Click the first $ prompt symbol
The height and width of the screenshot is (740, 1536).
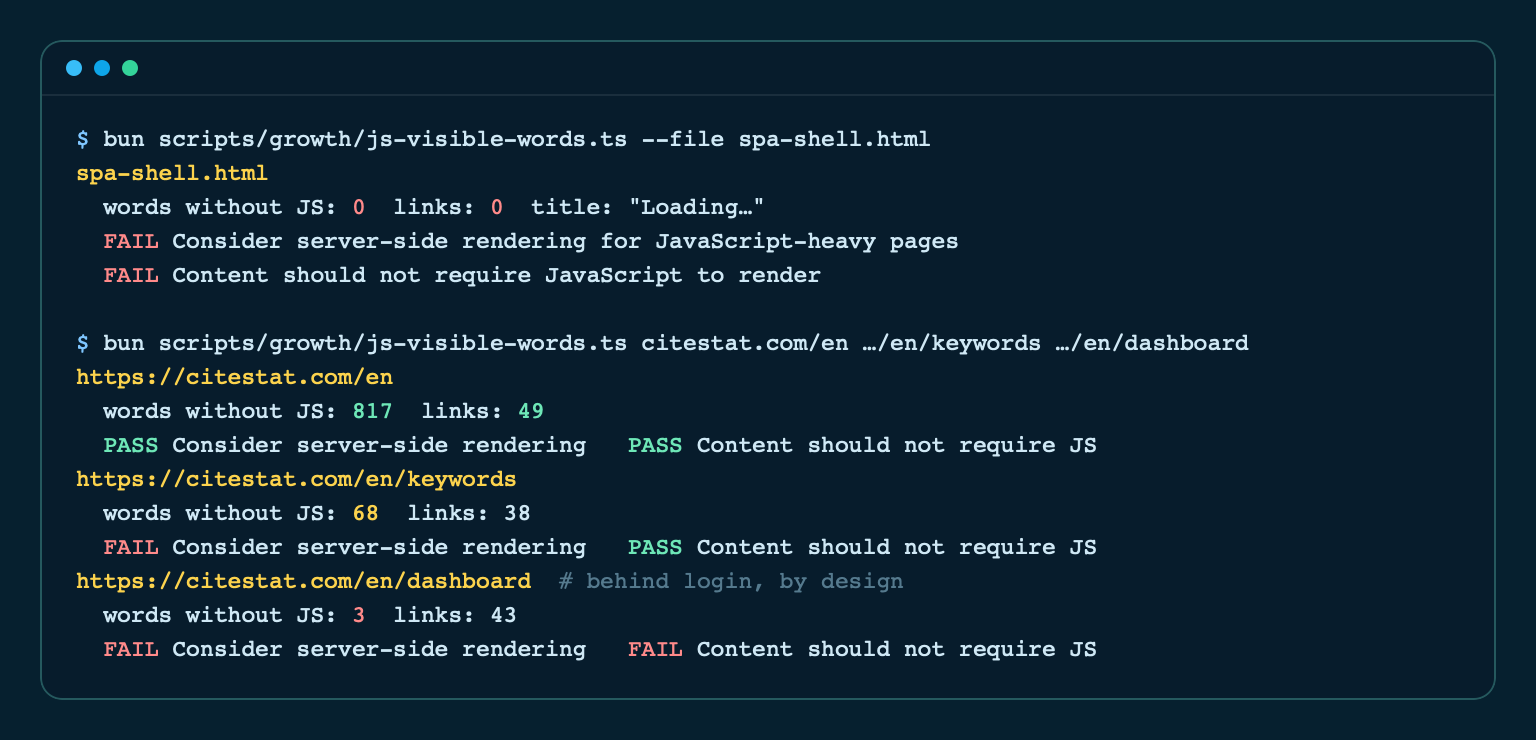(82, 139)
